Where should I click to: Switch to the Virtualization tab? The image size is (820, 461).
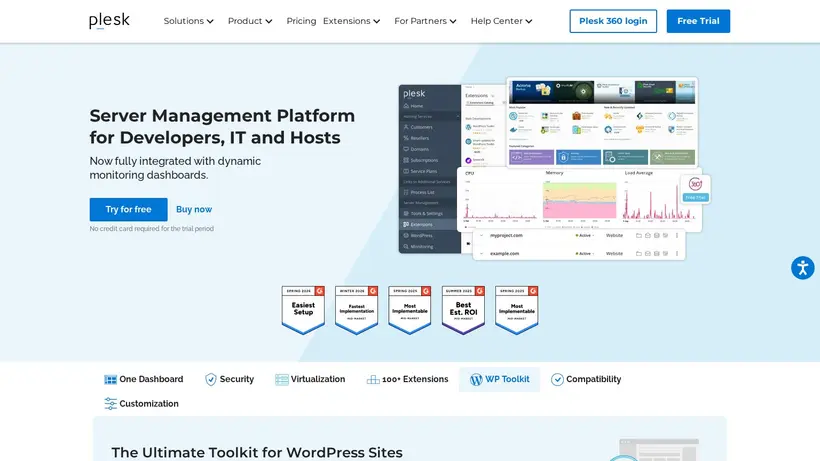(x=310, y=379)
